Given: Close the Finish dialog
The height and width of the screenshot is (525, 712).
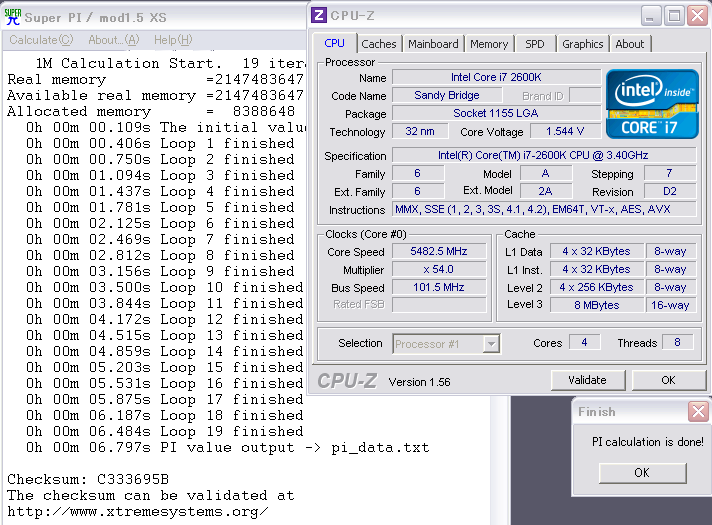Looking at the screenshot, I should tap(698, 412).
